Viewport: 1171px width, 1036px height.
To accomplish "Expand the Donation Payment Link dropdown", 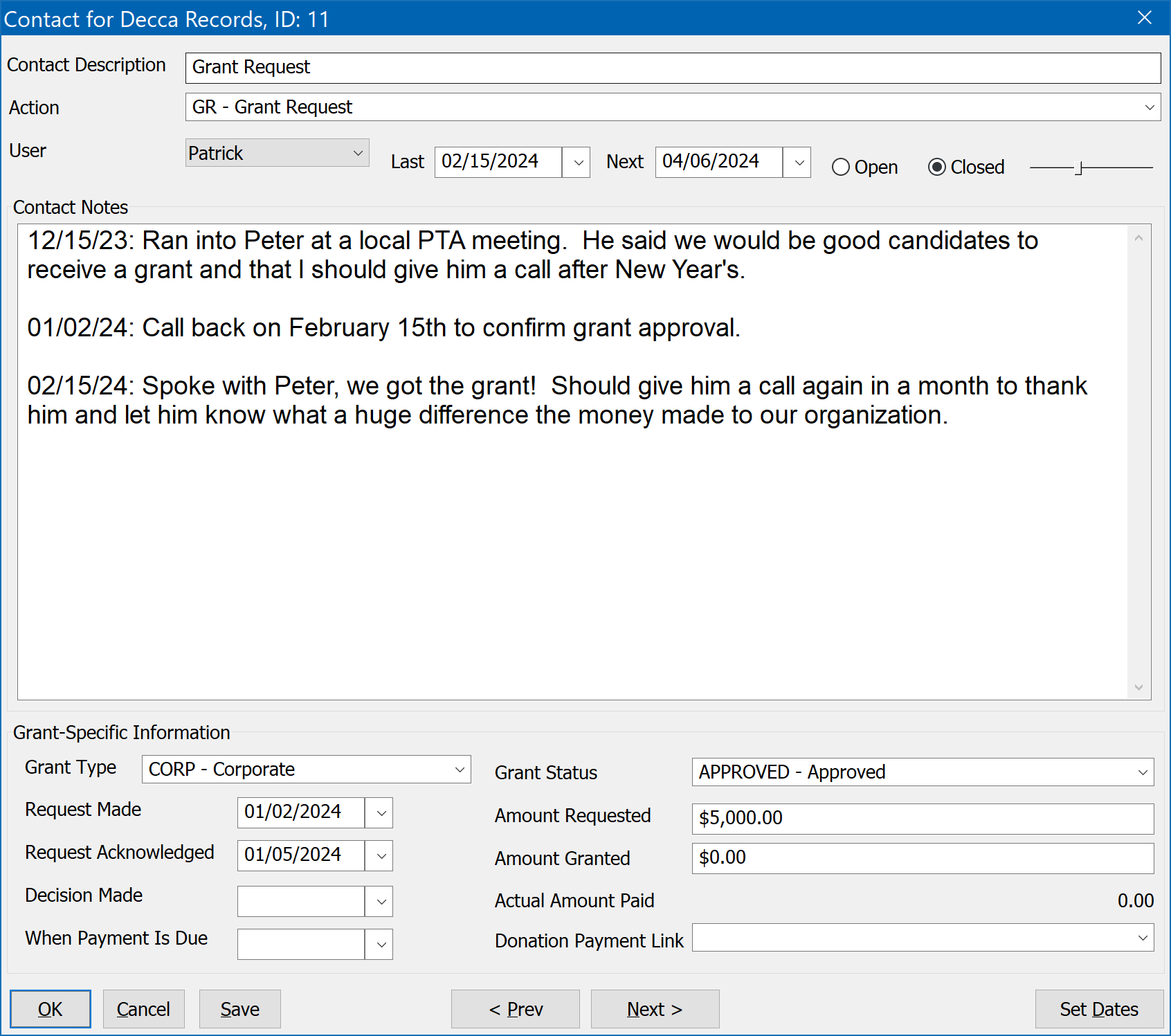I will (1143, 938).
